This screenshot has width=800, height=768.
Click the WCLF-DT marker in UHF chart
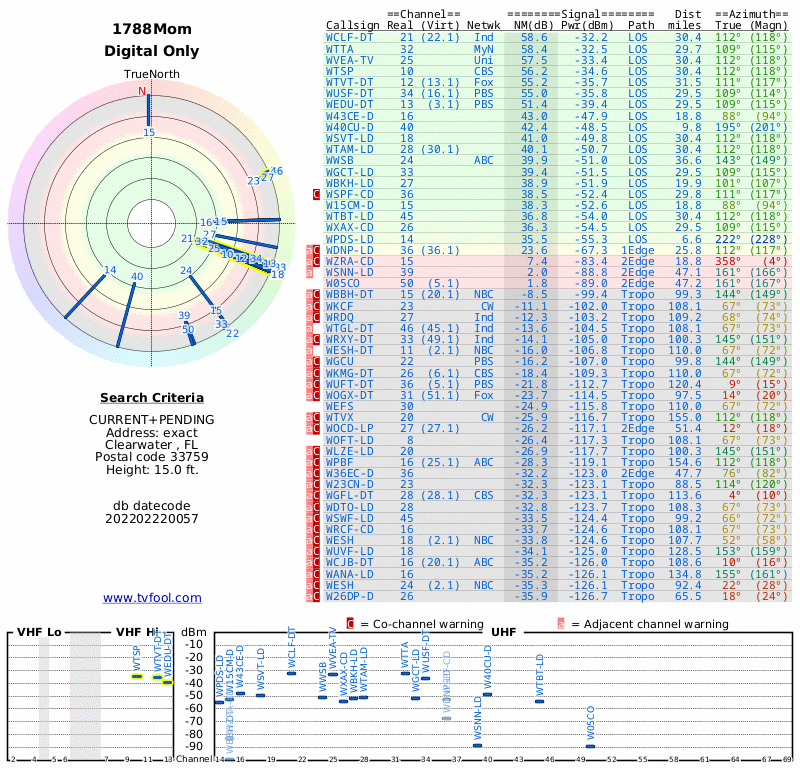click(291, 674)
